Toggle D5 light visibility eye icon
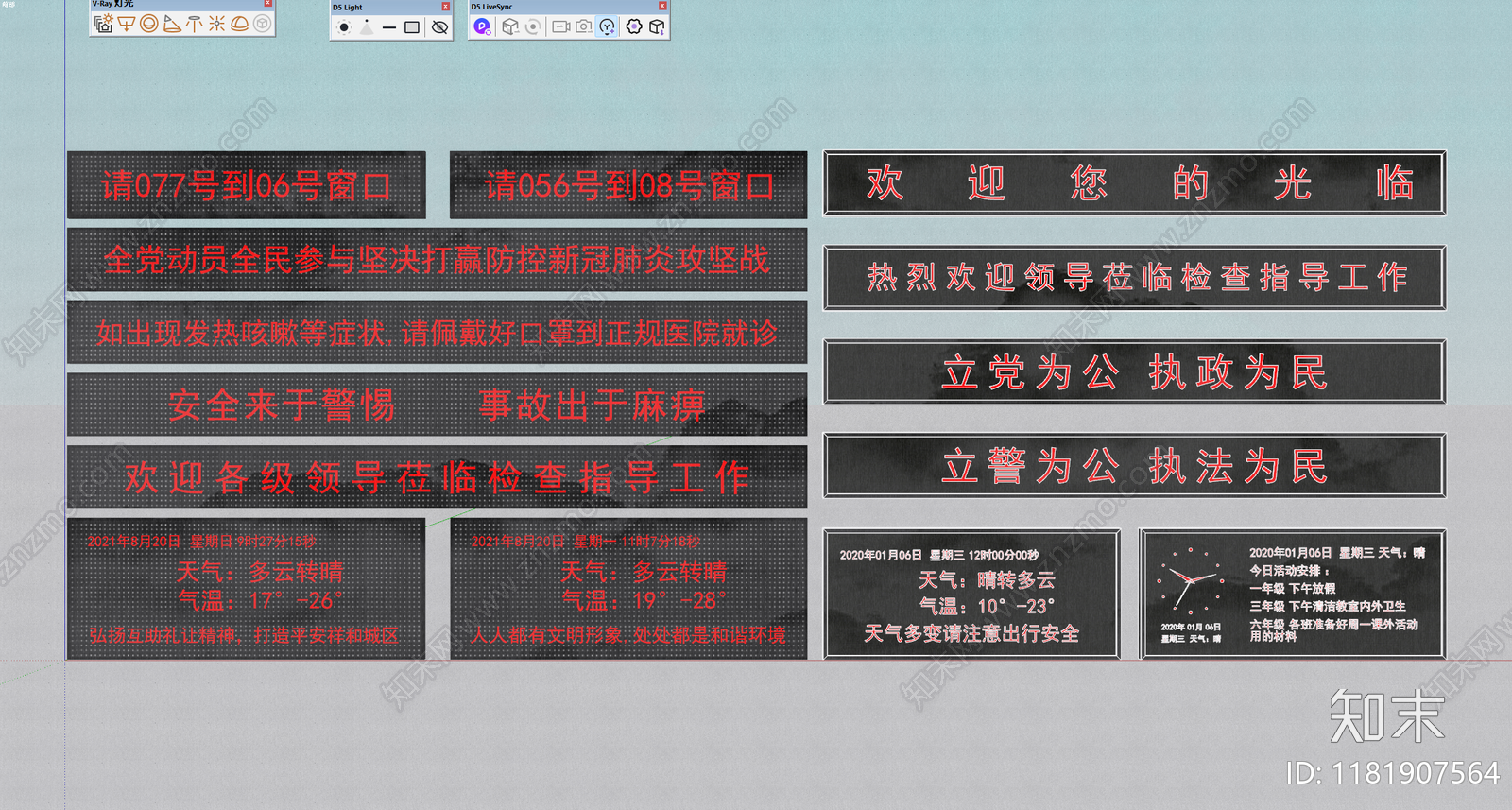This screenshot has height=810, width=1512. (439, 27)
